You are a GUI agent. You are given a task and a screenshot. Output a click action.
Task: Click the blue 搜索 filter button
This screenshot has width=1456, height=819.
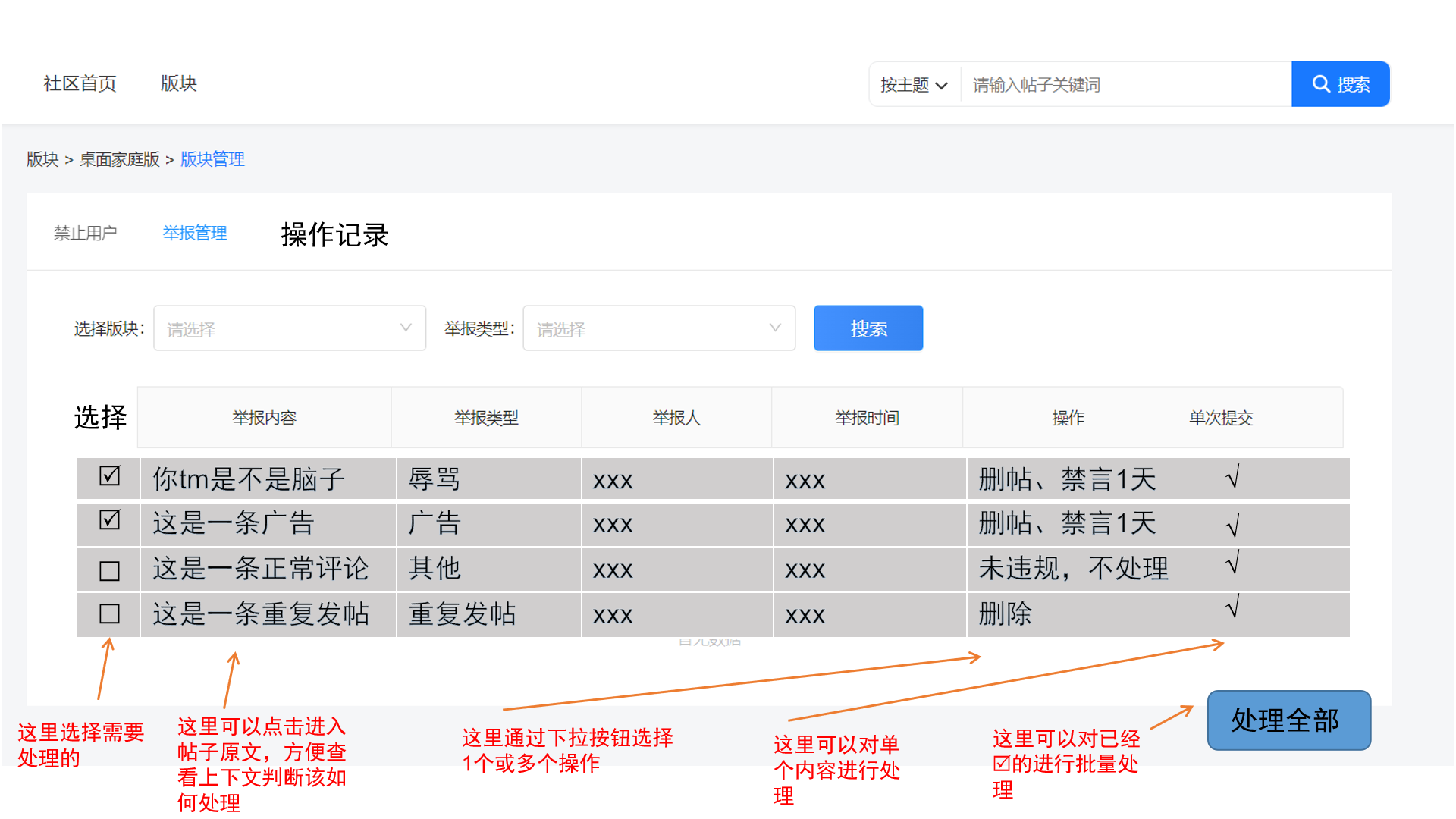click(868, 328)
